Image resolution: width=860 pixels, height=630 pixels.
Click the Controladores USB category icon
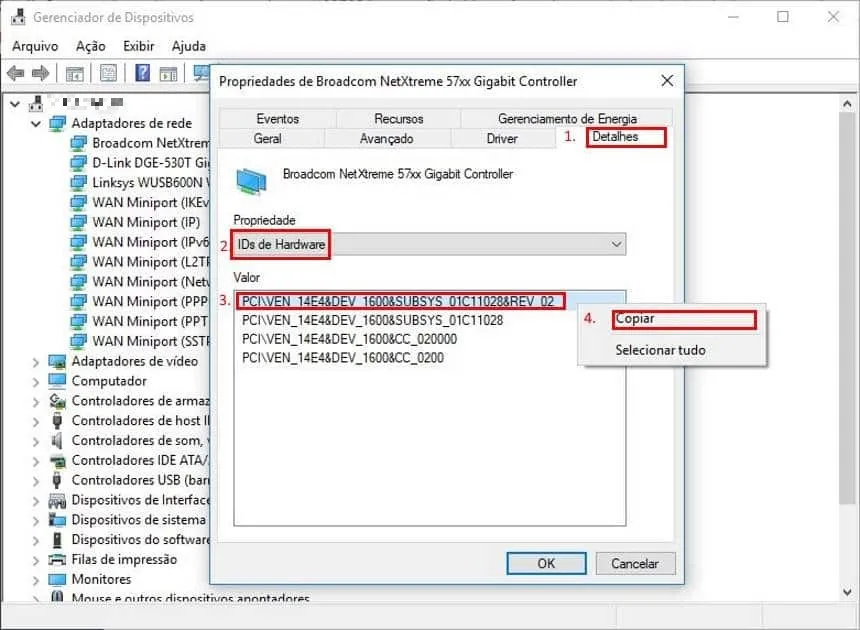[x=57, y=480]
